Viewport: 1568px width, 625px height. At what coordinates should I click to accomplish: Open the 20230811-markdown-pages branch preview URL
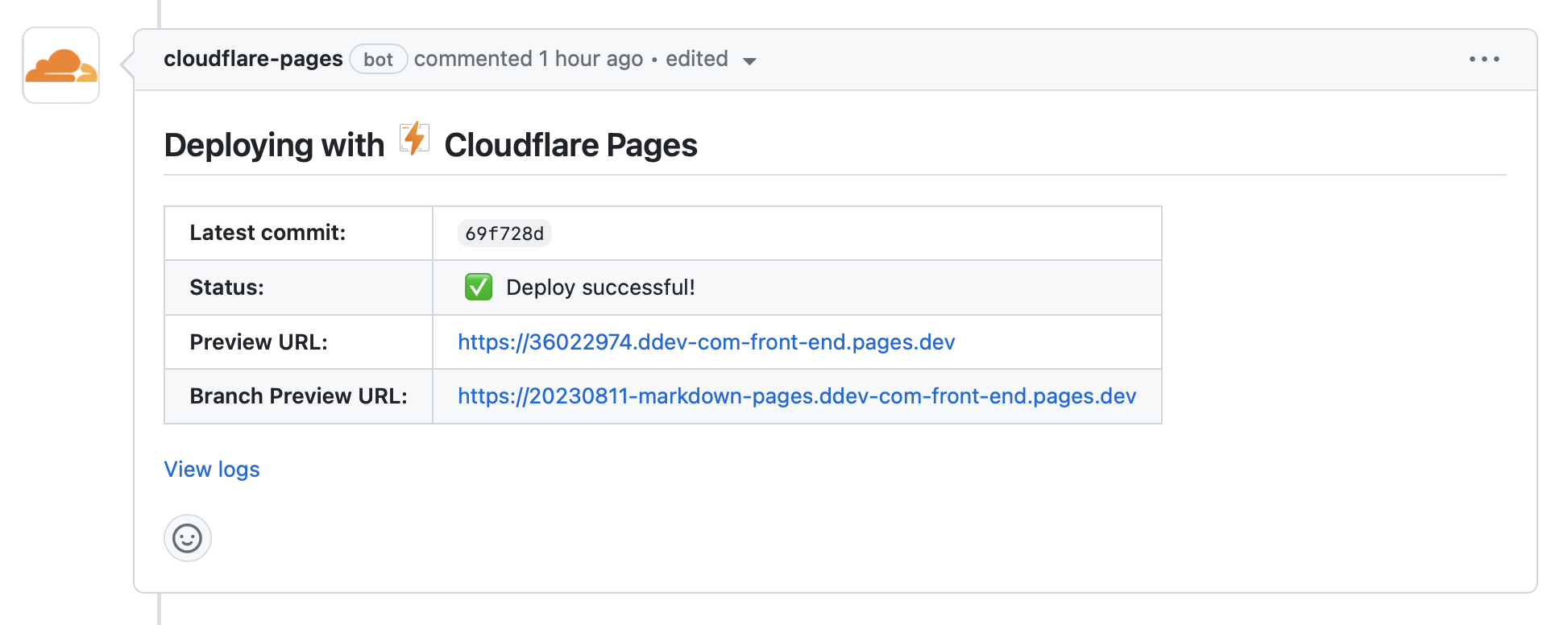pos(796,396)
